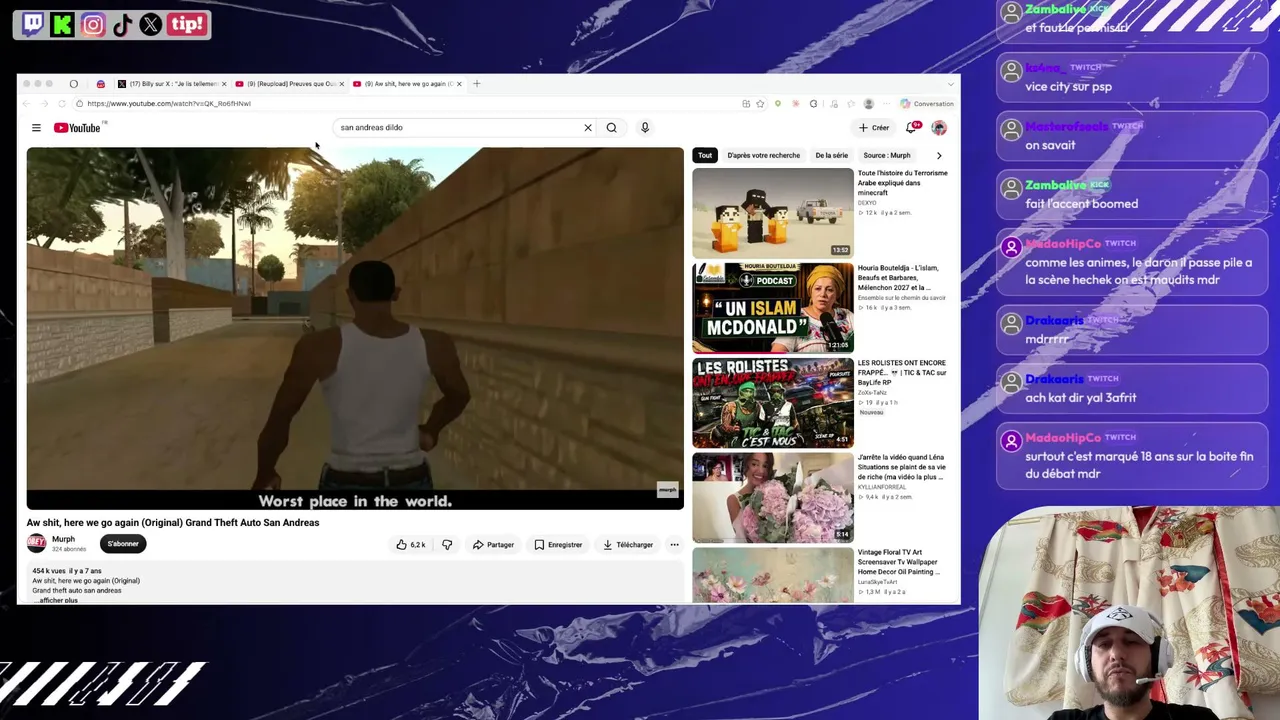Open the 'Les Rolistes' BayLife RP thumbnail

pyautogui.click(x=773, y=403)
